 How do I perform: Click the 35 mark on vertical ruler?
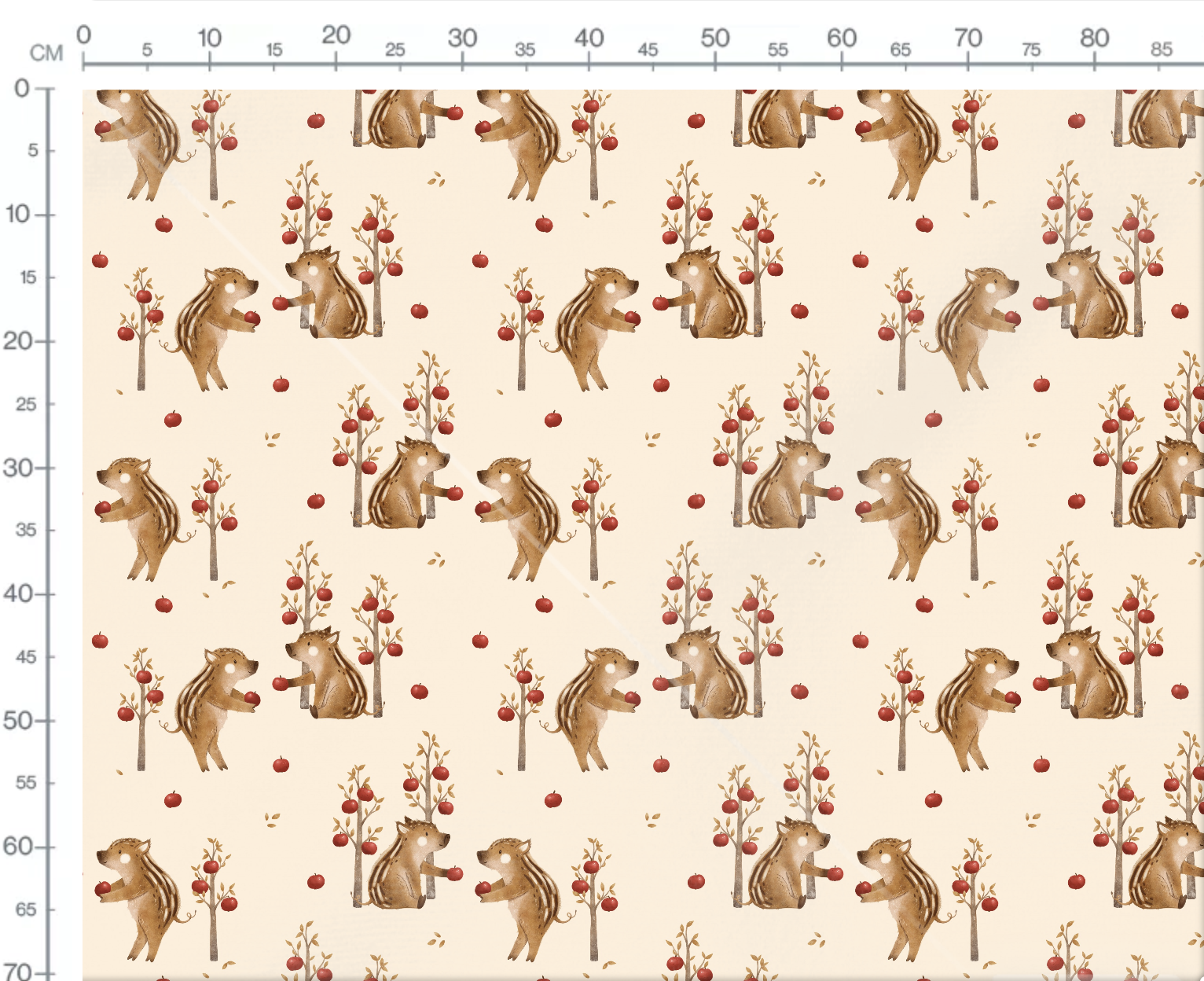click(27, 530)
